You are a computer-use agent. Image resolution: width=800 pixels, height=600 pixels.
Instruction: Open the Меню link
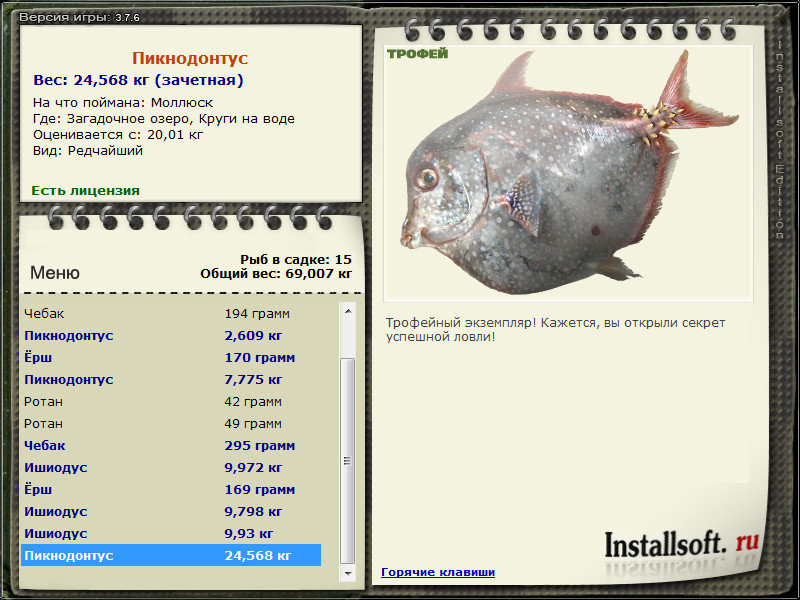55,272
